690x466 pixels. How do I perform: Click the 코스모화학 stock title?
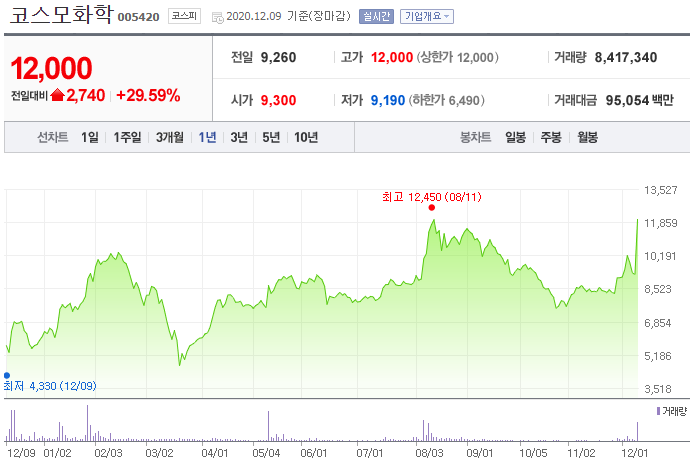tap(61, 14)
